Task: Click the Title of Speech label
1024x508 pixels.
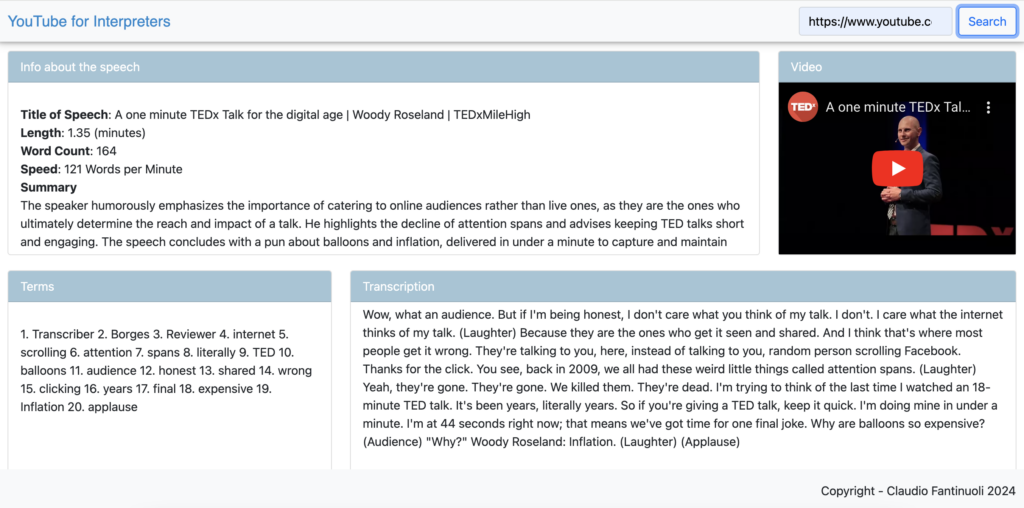Action: [x=64, y=115]
